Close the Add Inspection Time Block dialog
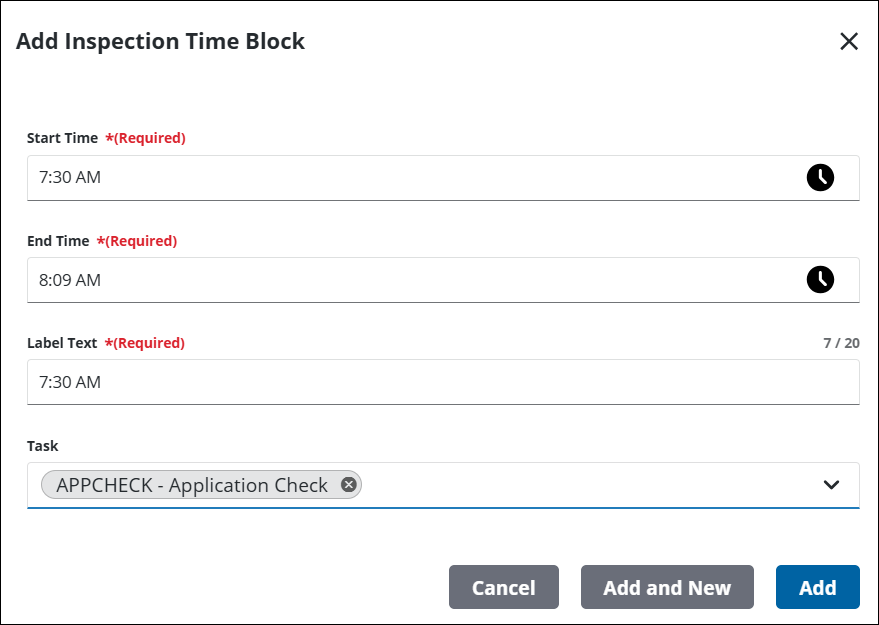The width and height of the screenshot is (879, 625). (x=849, y=41)
